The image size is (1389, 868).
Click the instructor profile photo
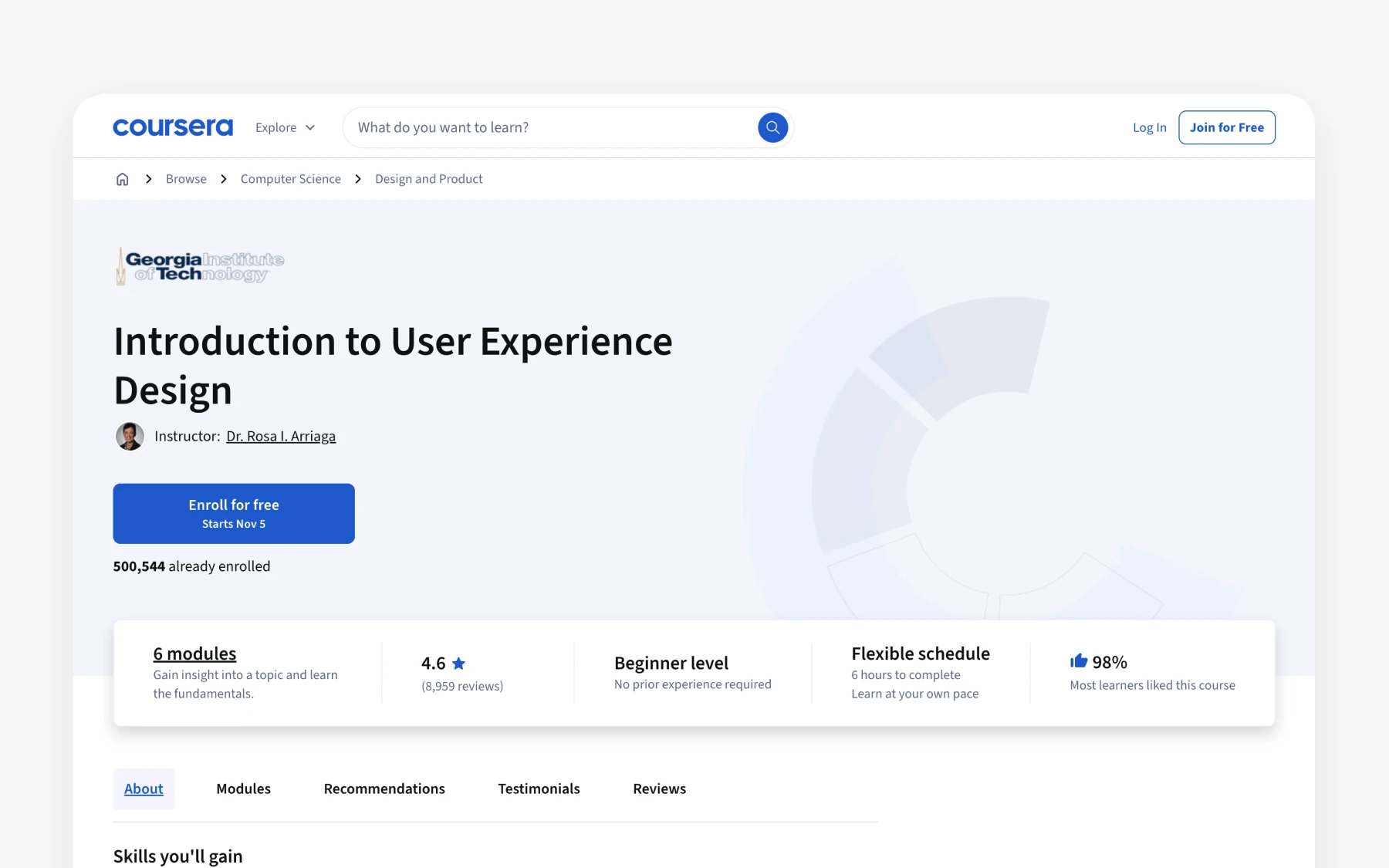click(x=130, y=436)
